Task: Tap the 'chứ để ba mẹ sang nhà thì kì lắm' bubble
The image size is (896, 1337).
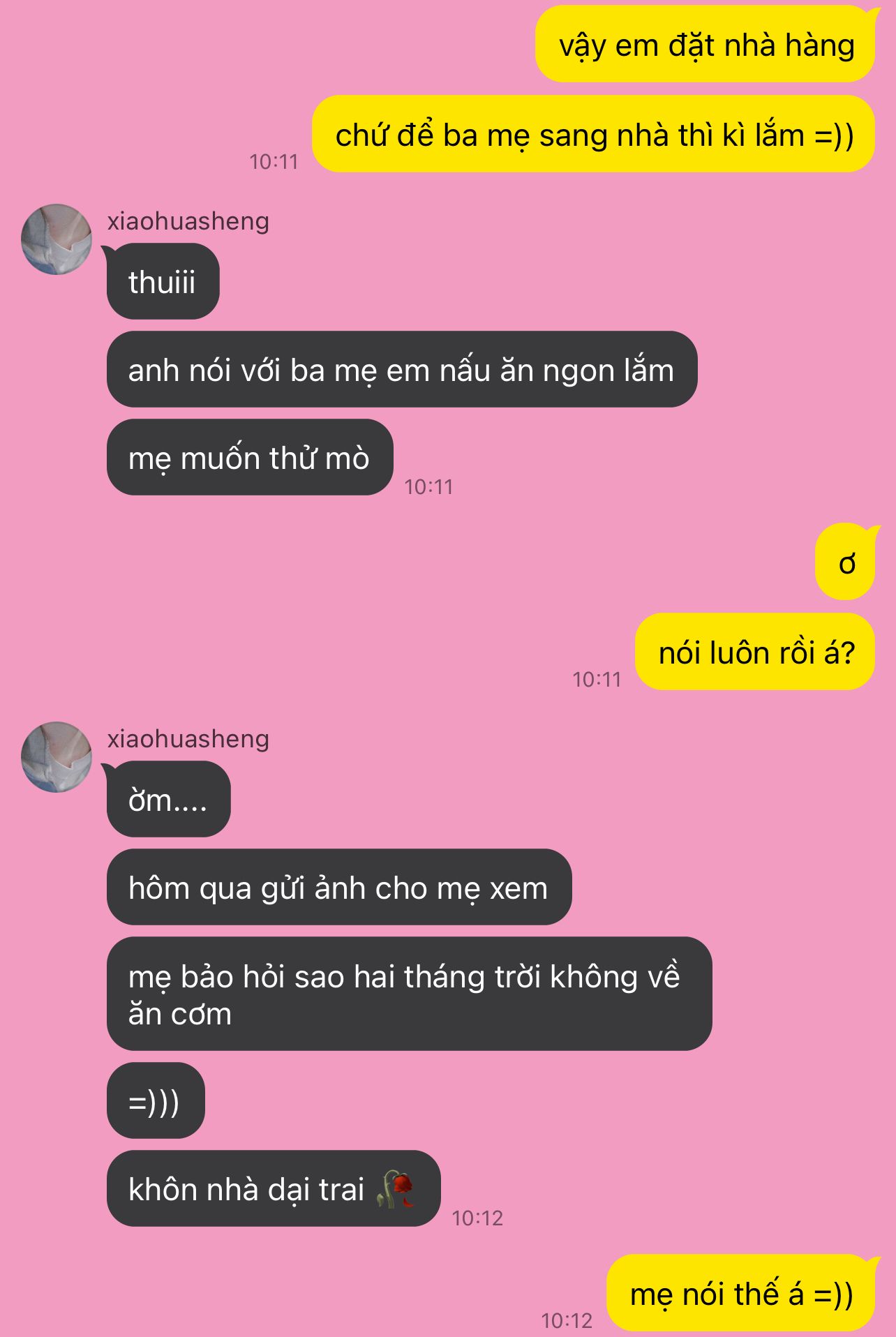Action: 593,134
